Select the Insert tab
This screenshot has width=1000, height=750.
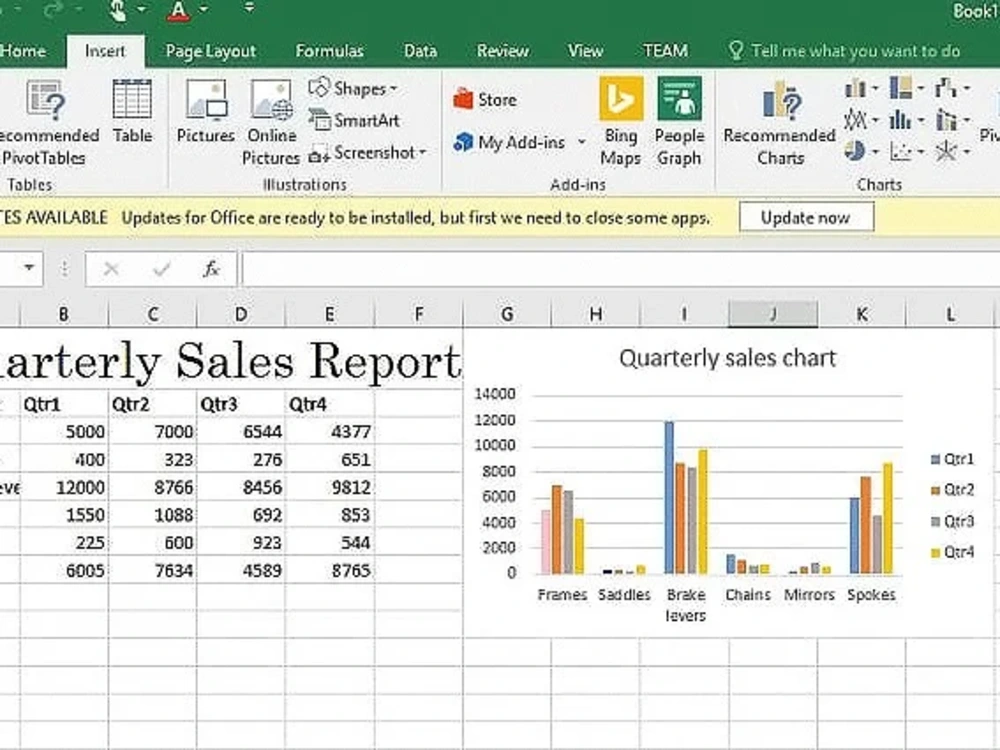105,51
